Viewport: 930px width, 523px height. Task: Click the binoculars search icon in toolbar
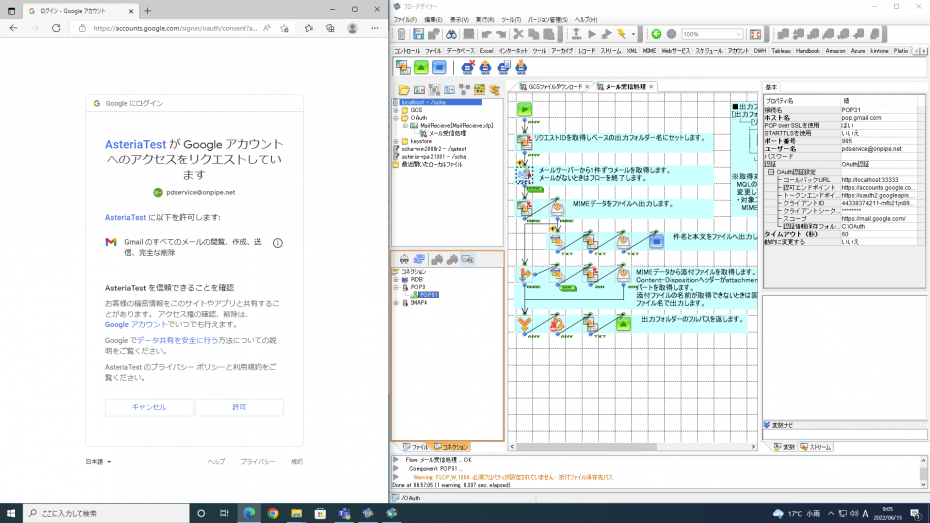pos(451,34)
